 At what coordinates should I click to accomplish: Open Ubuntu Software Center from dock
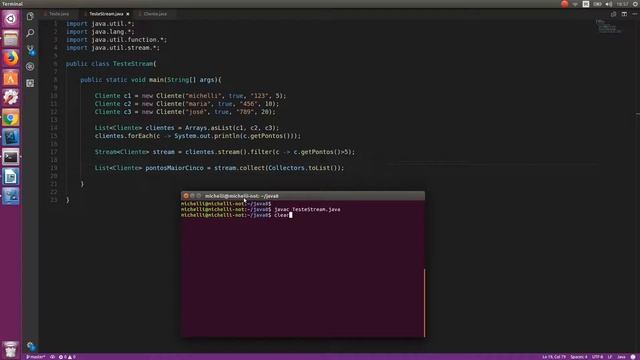(11, 78)
